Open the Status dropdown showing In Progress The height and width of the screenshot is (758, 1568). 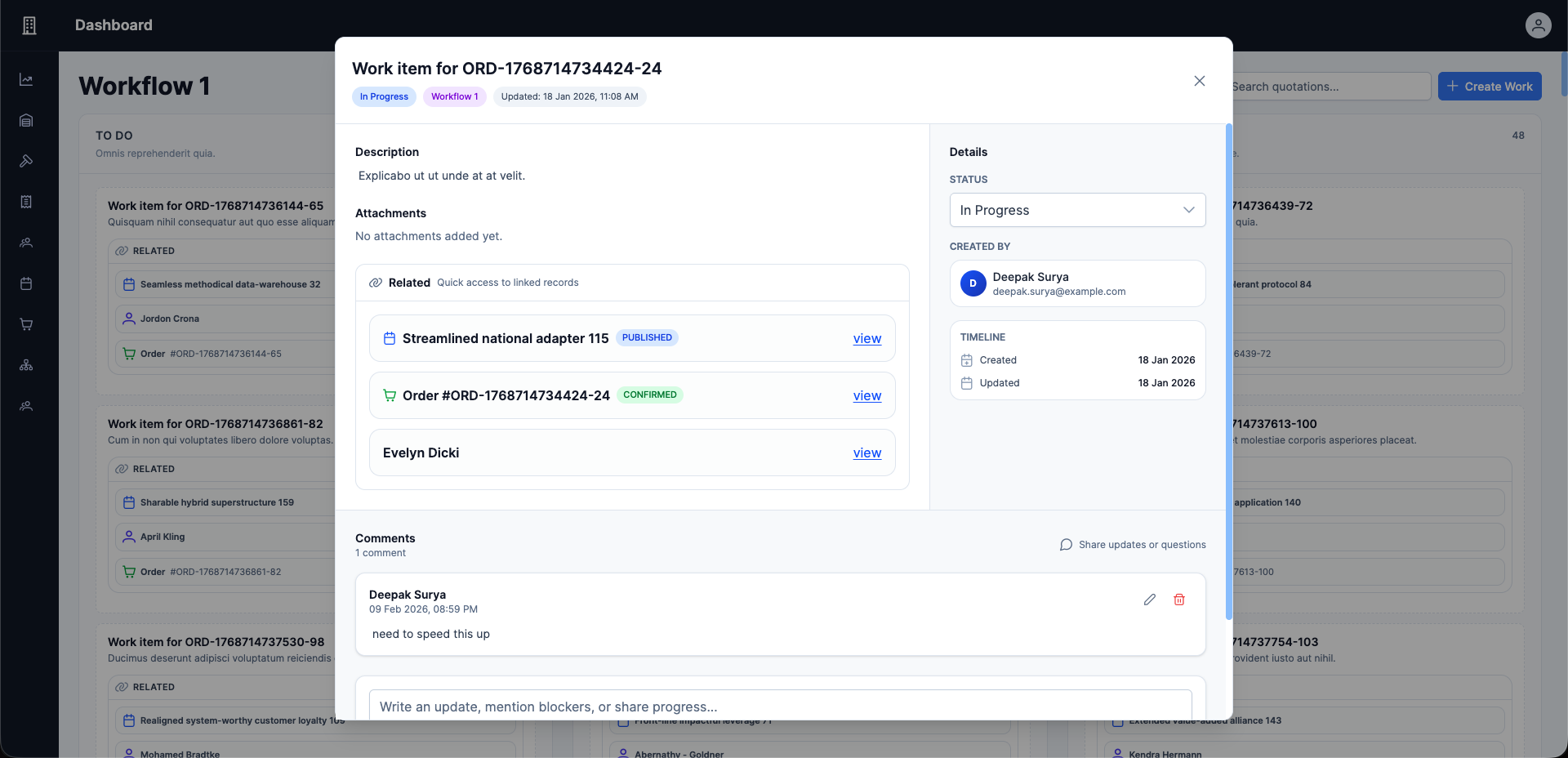1077,210
